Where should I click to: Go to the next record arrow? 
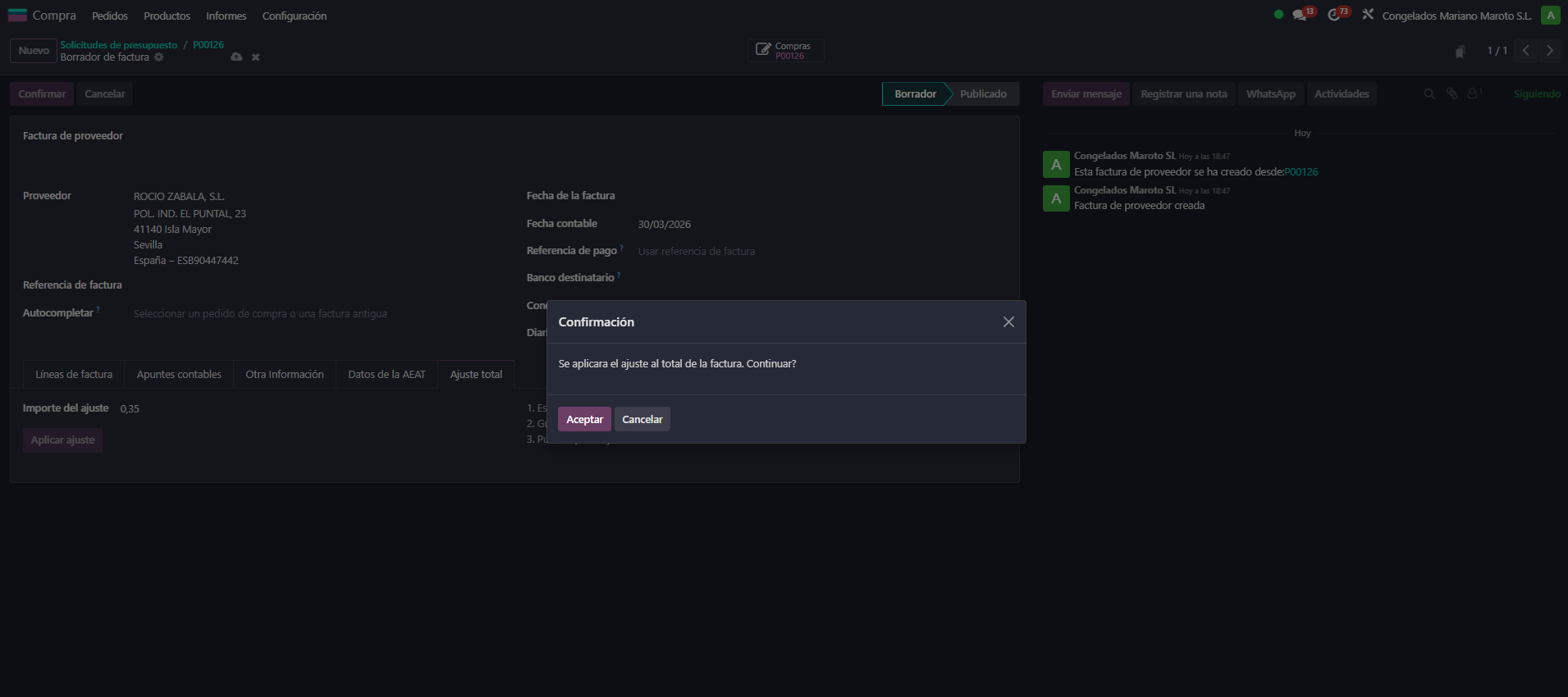point(1549,51)
